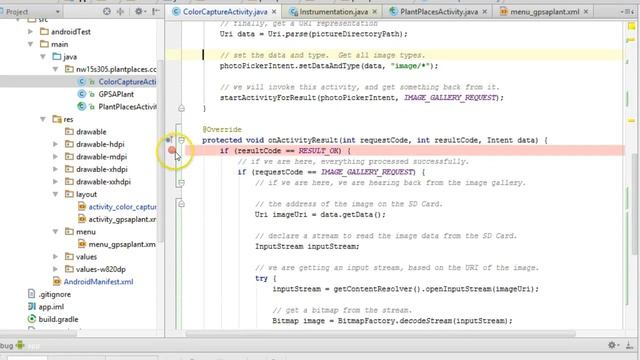Open AndroidManifest.xml file
Screen dimensions: 640x360
point(98,282)
